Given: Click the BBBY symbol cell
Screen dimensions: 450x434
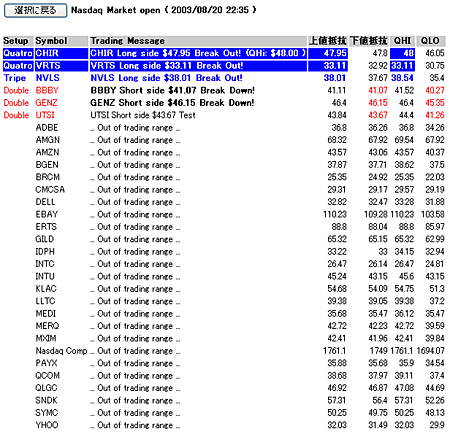Looking at the screenshot, I should coord(47,90).
